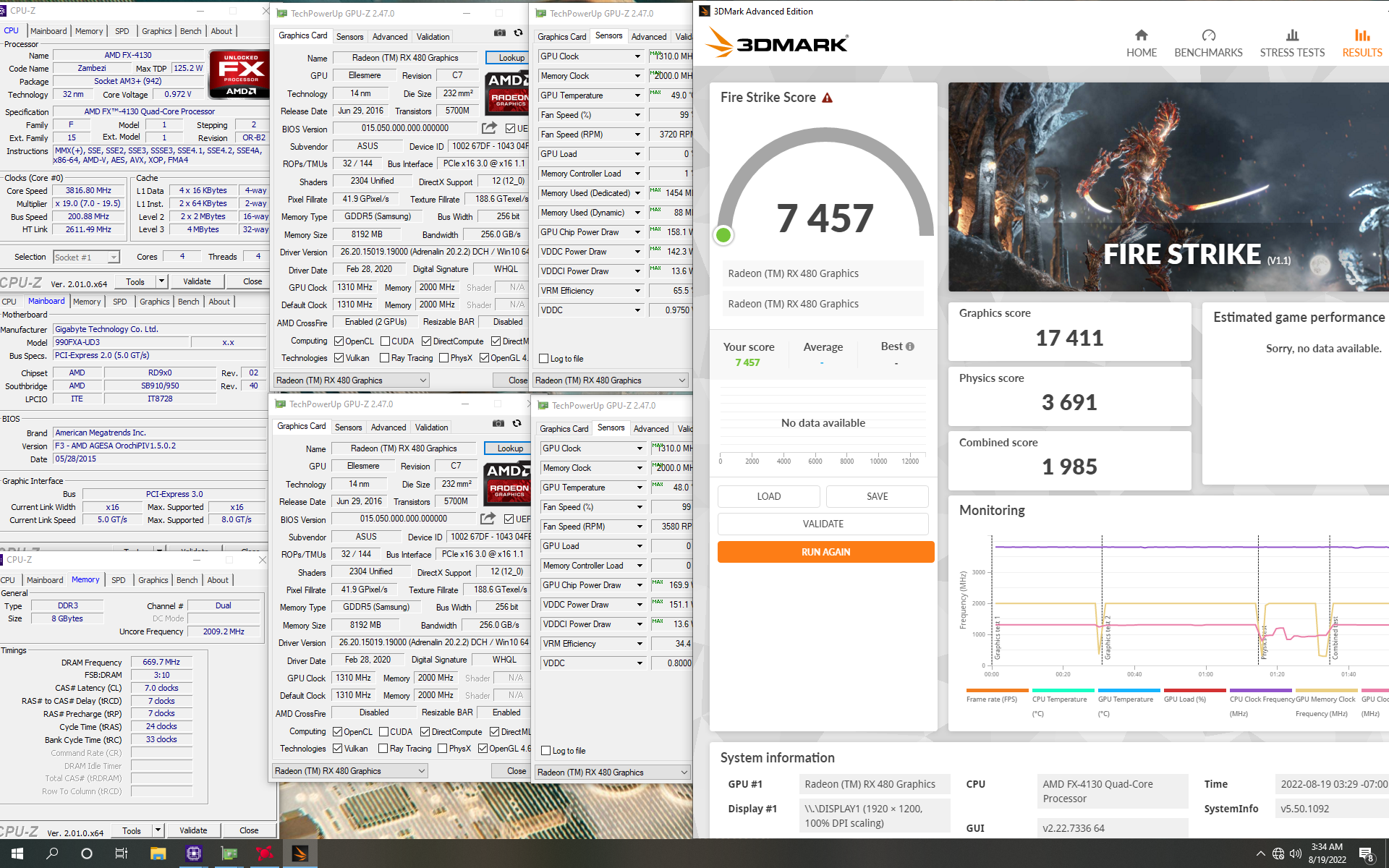Open the 3DMark STRESS TESTS section icon
Image resolution: width=1389 pixels, height=868 pixels.
tap(1292, 35)
